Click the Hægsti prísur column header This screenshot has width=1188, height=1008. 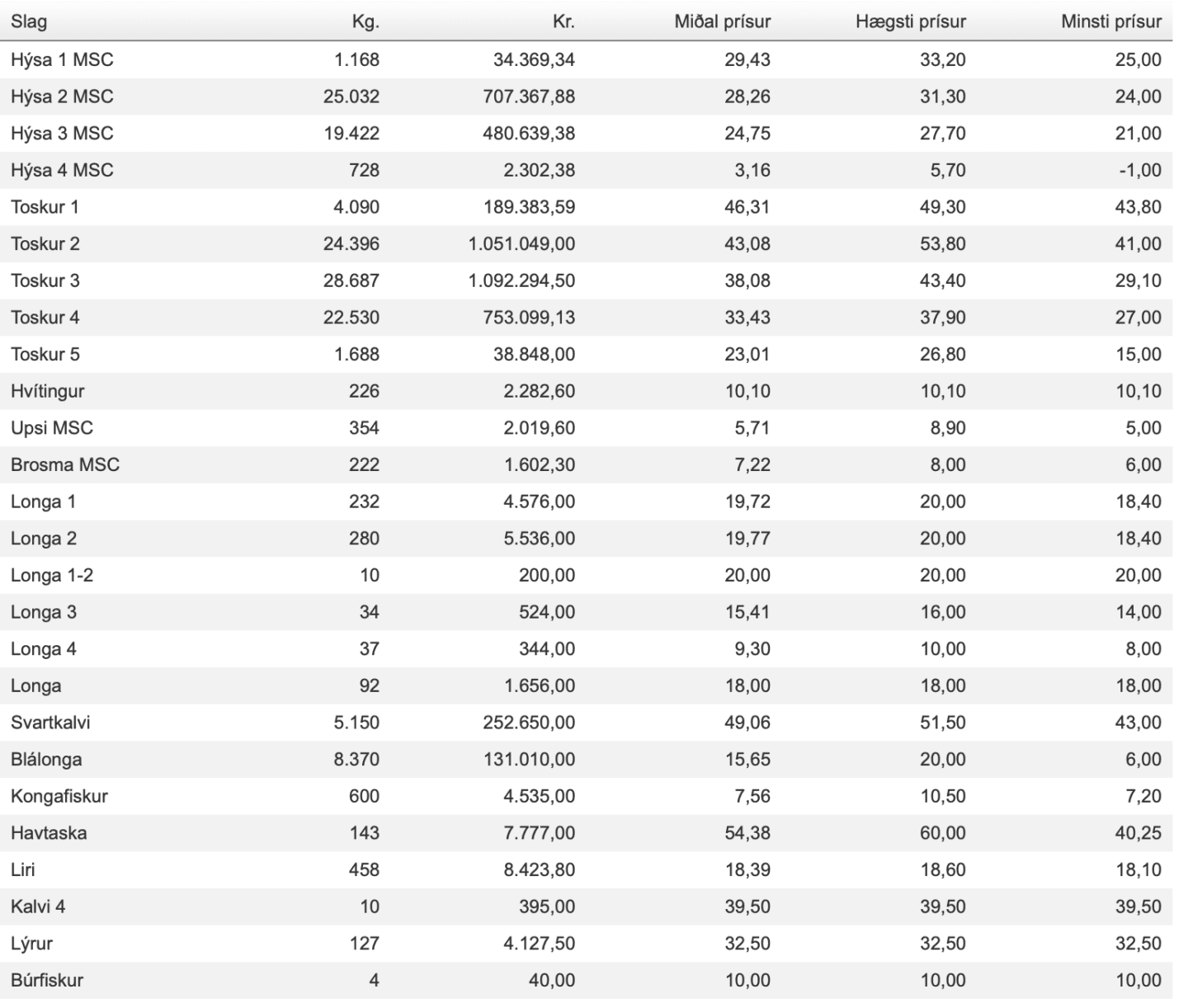[x=910, y=22]
